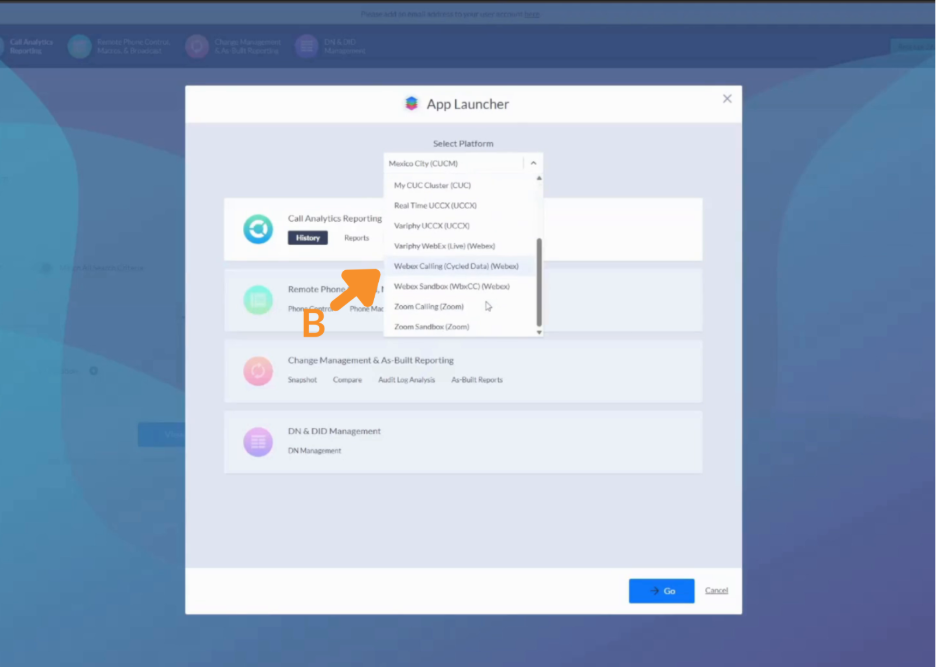This screenshot has height=667, width=936.
Task: Click DN & DID Management heading
Action: [334, 431]
